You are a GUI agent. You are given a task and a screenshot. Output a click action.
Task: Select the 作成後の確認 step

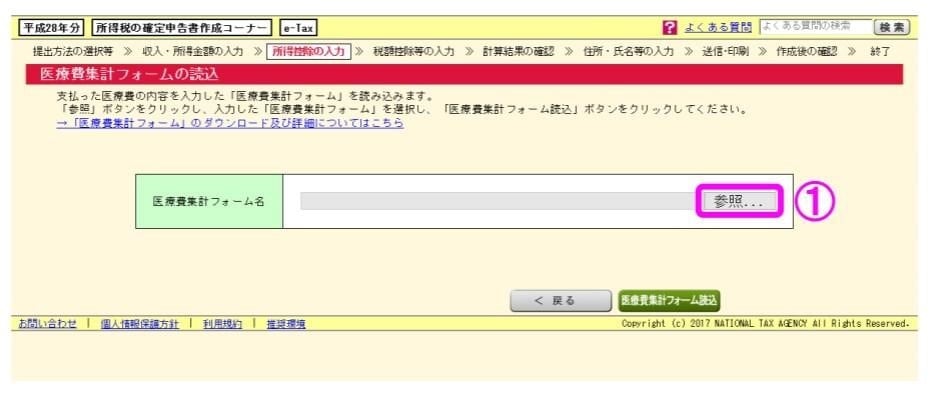click(x=806, y=52)
